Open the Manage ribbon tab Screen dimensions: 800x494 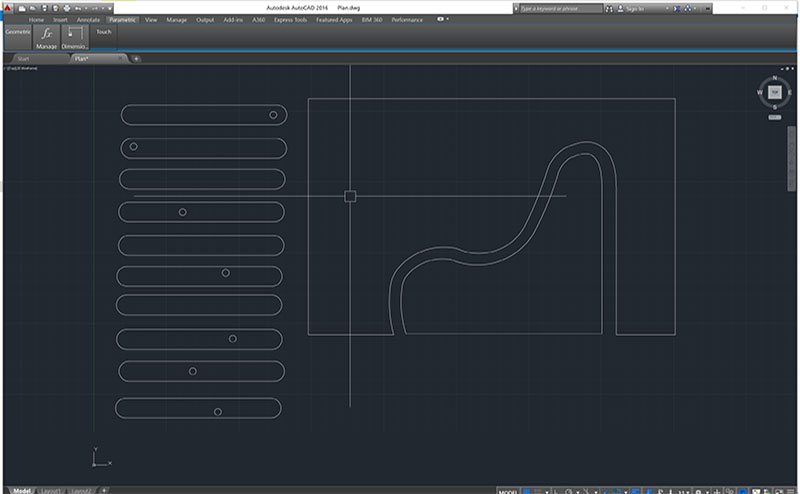pyautogui.click(x=177, y=20)
